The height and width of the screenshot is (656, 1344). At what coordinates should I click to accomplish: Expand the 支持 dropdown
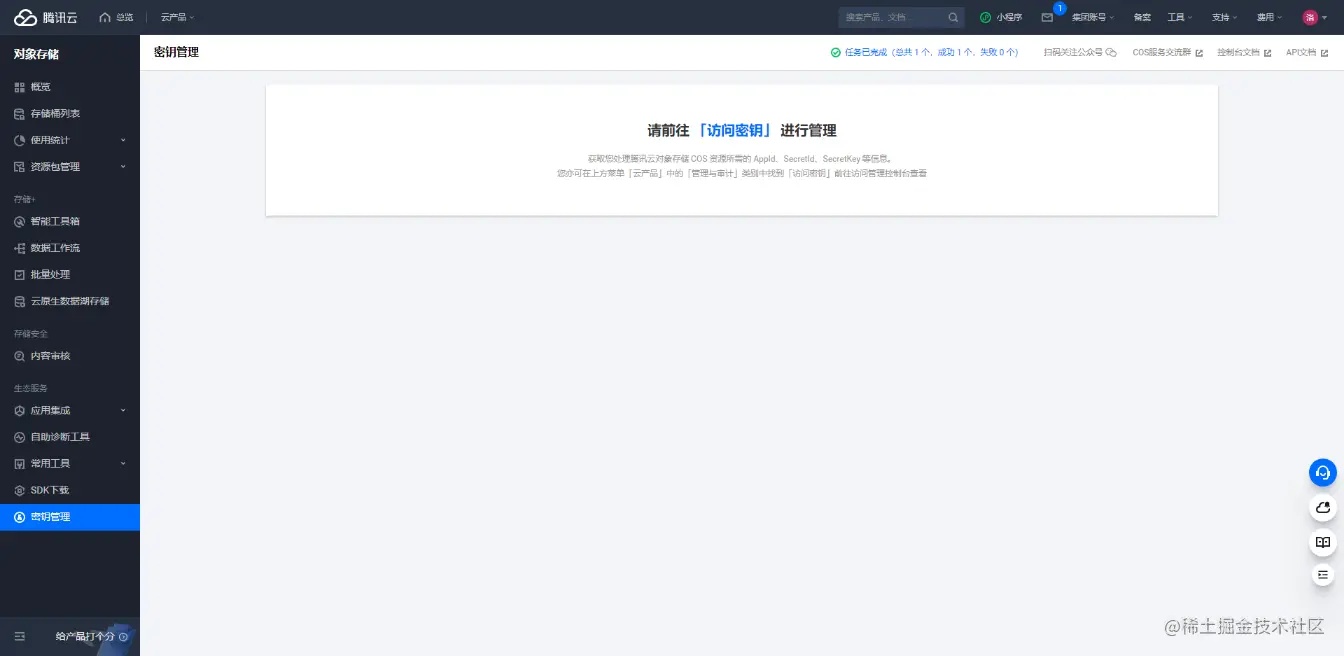(1224, 17)
